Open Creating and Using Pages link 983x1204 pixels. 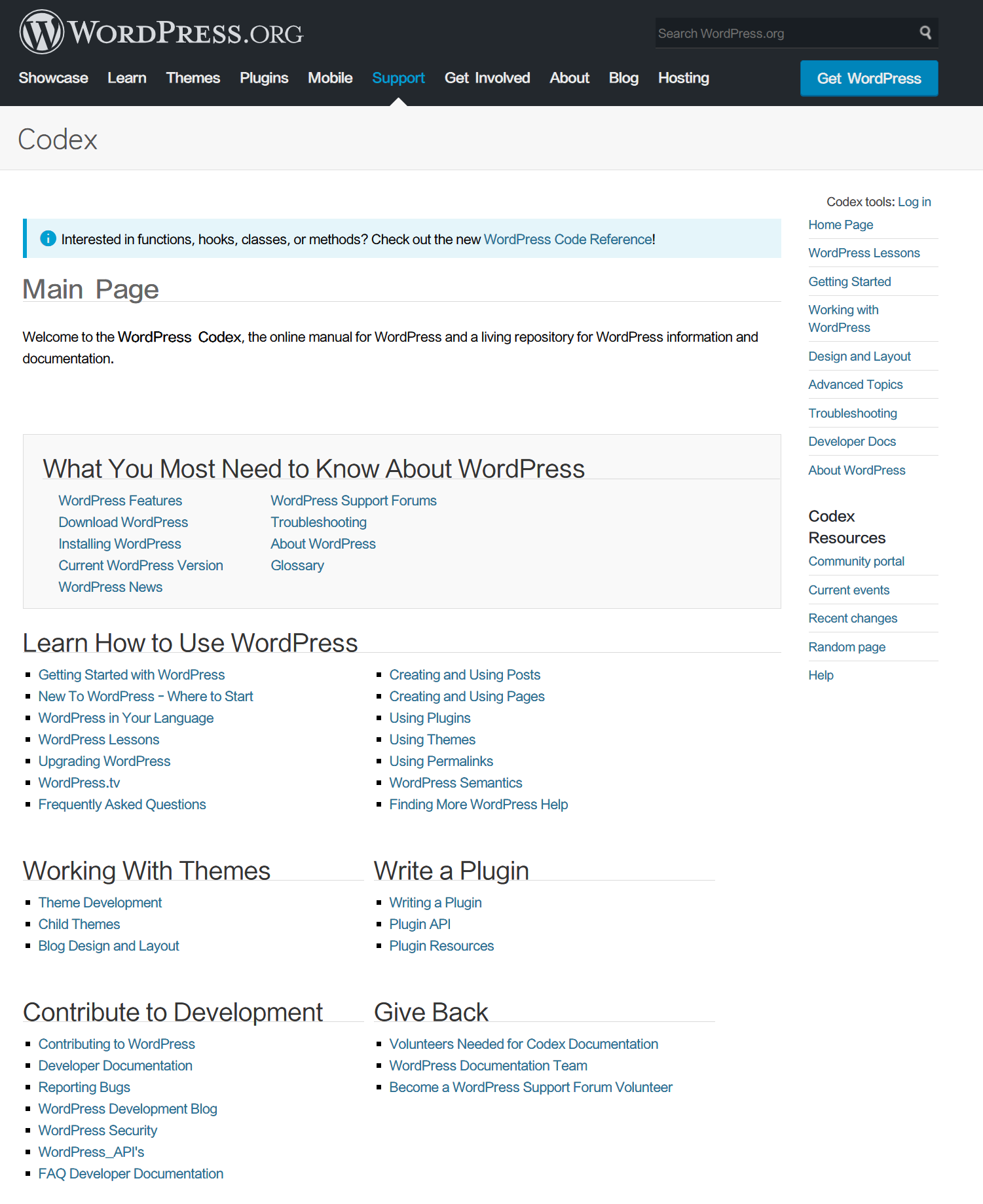click(467, 697)
